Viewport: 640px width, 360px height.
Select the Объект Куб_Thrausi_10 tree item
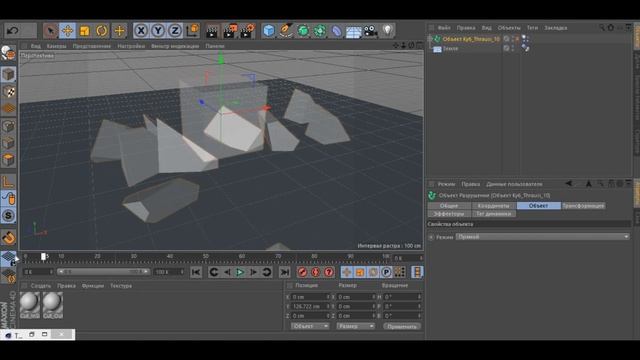click(x=471, y=39)
